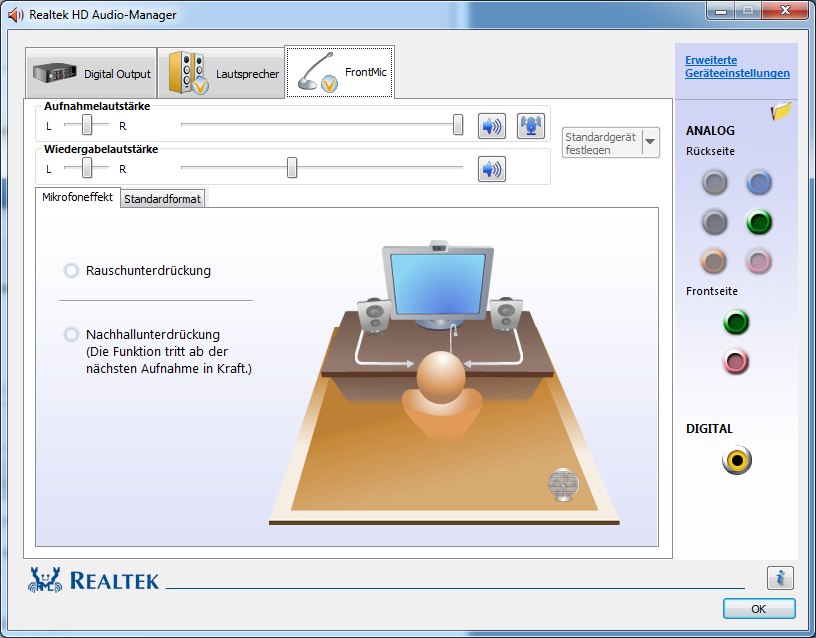Expand the Standardgerät festlegen dropdown arrow

point(650,142)
